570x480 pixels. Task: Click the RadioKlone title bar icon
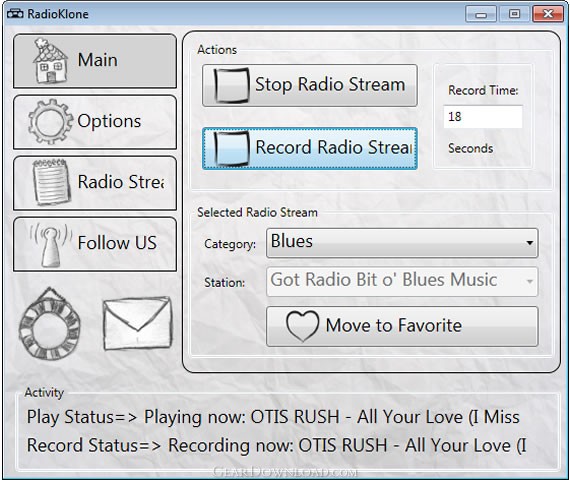(x=15, y=14)
